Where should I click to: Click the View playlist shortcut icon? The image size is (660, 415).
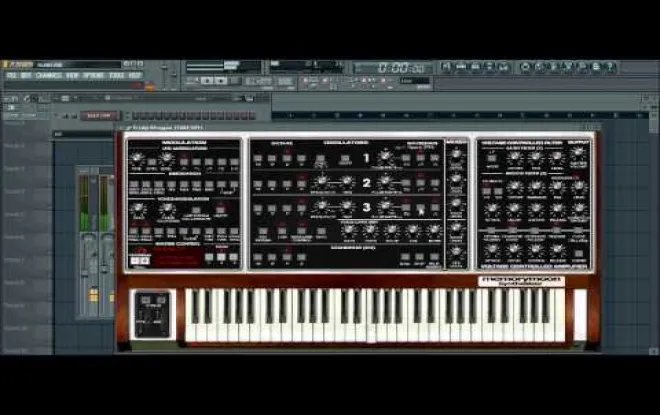click(x=446, y=67)
